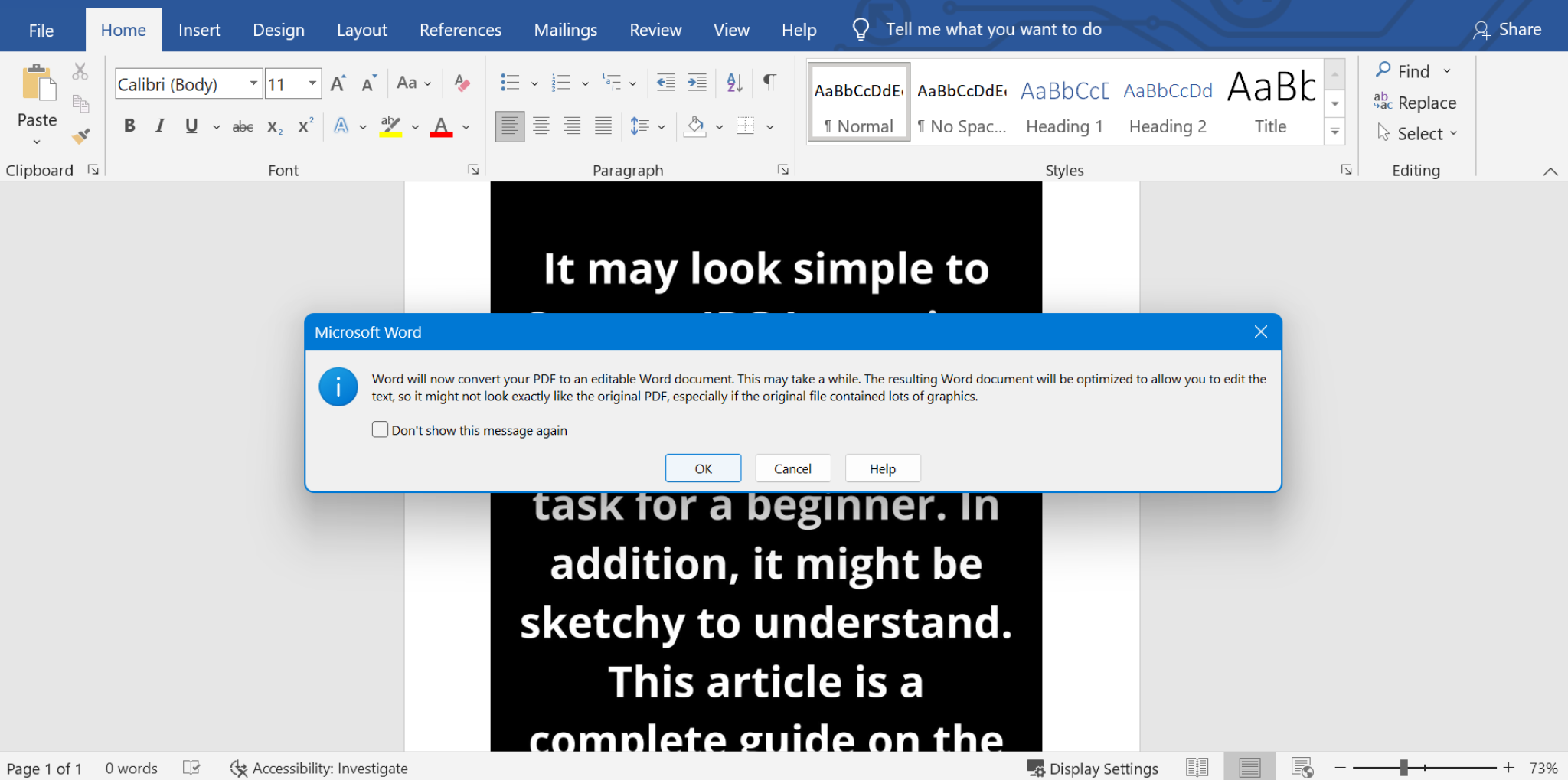Apply superscript formatting
The width and height of the screenshot is (1568, 780).
pyautogui.click(x=305, y=126)
